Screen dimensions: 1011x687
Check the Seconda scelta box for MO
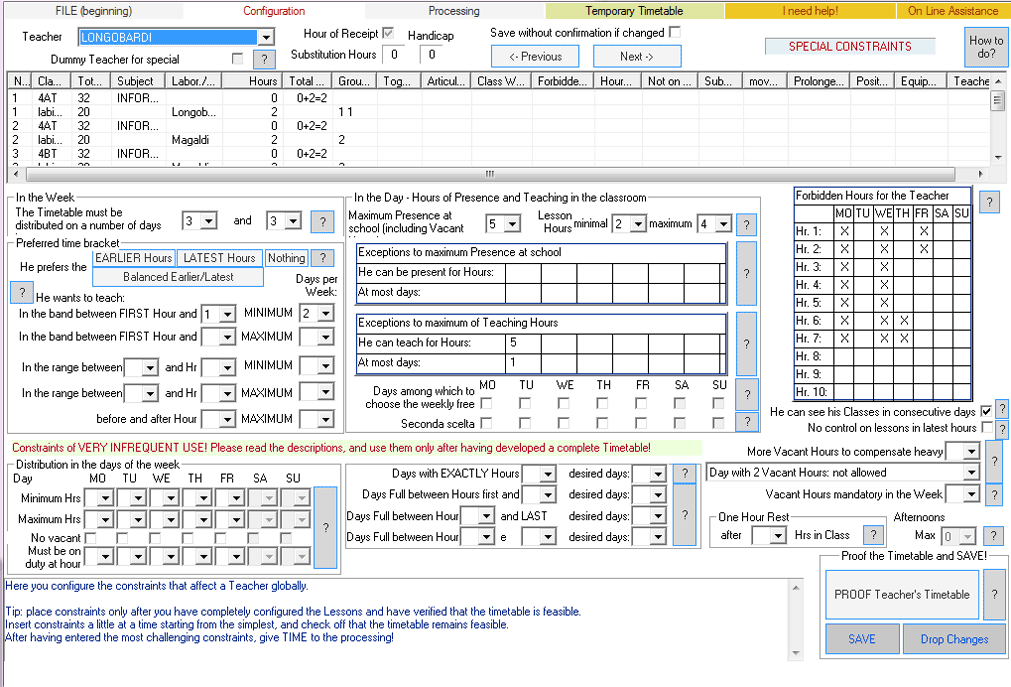point(487,423)
